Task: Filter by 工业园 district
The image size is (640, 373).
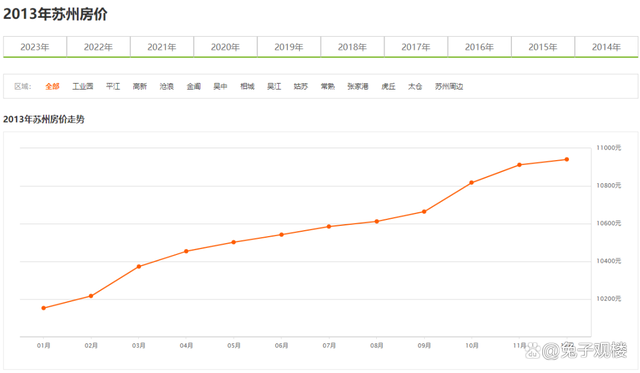Action: [x=83, y=86]
